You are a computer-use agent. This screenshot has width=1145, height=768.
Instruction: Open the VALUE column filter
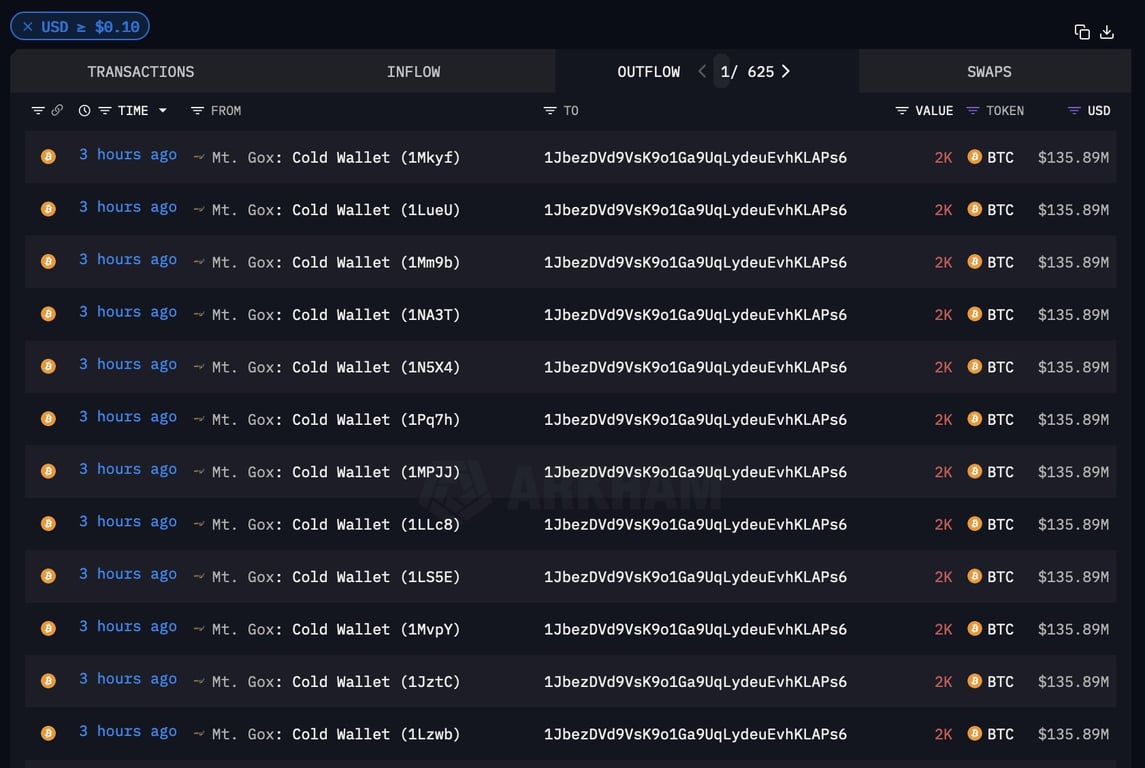point(902,111)
